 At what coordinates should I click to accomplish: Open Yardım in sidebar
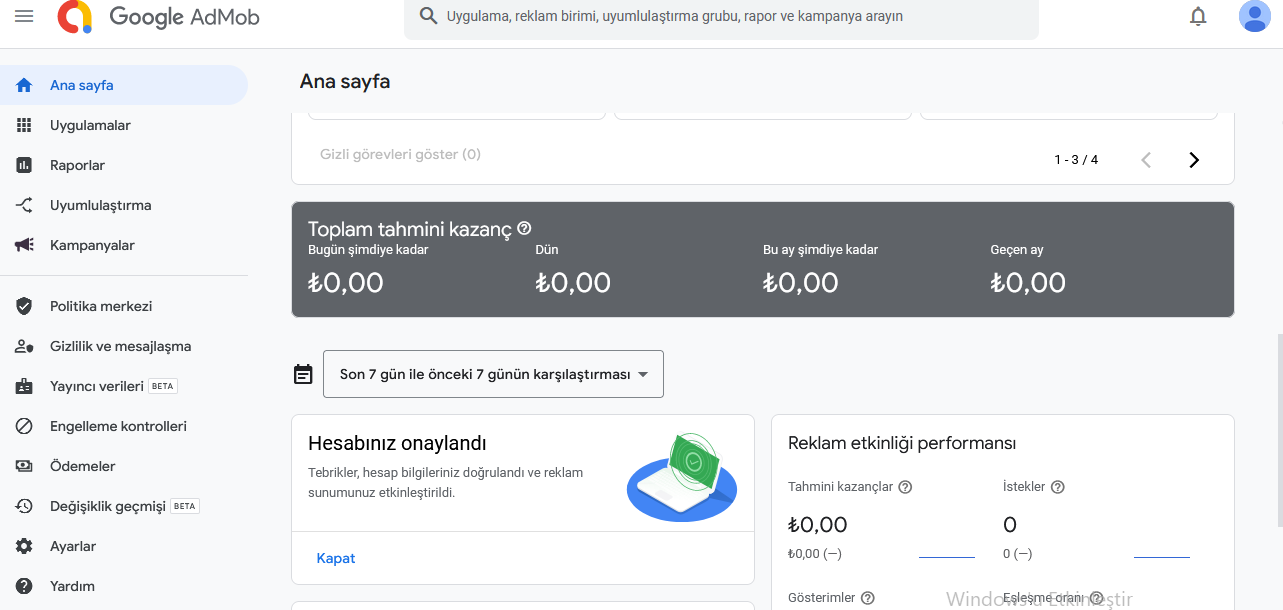124,586
